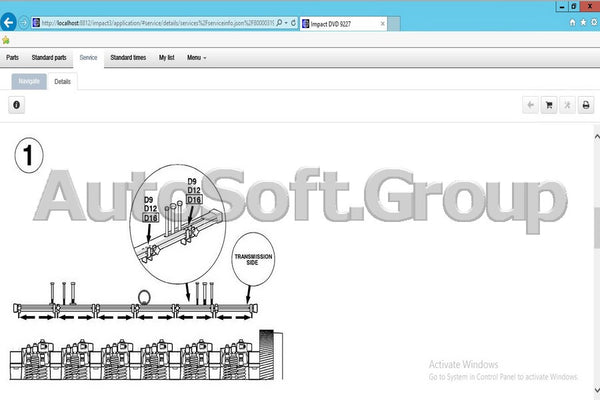Print the page using the printer icon
This screenshot has width=600, height=400.
[x=586, y=105]
